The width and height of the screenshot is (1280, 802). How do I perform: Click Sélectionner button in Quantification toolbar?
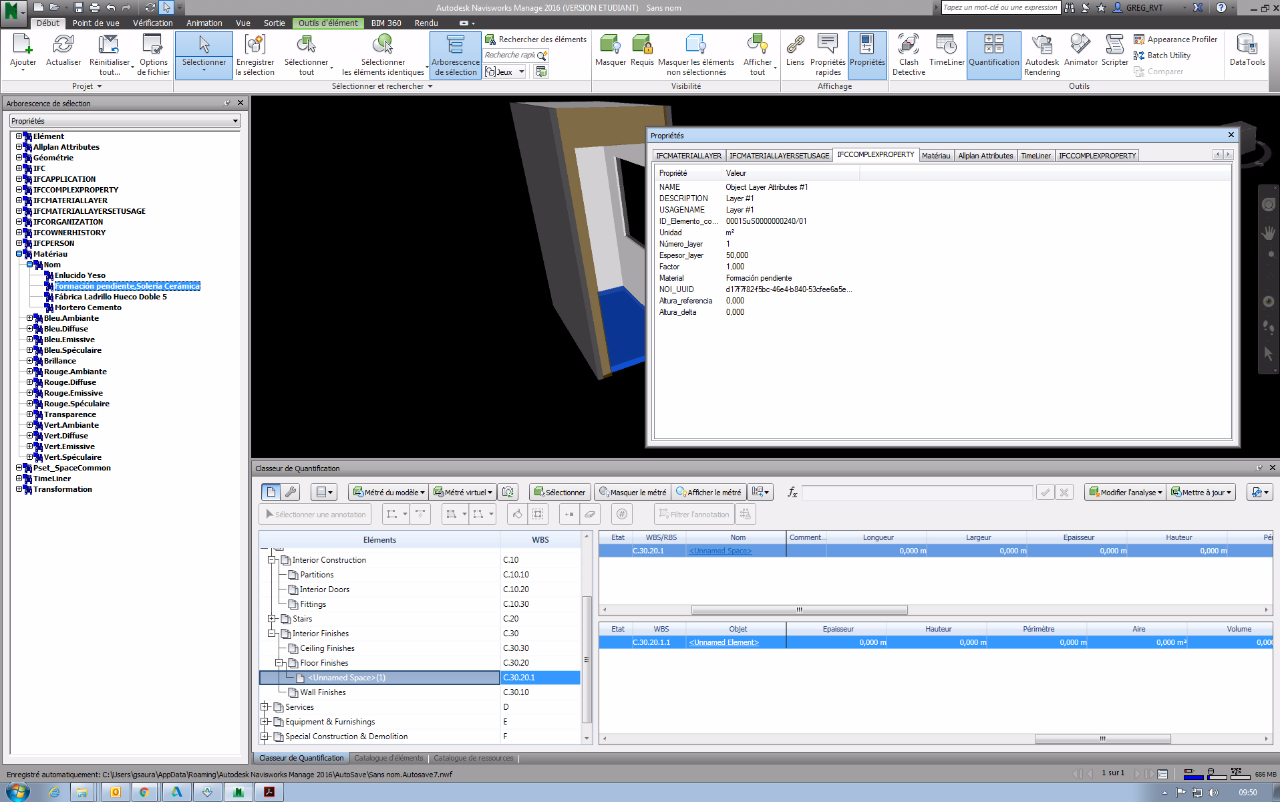(559, 492)
